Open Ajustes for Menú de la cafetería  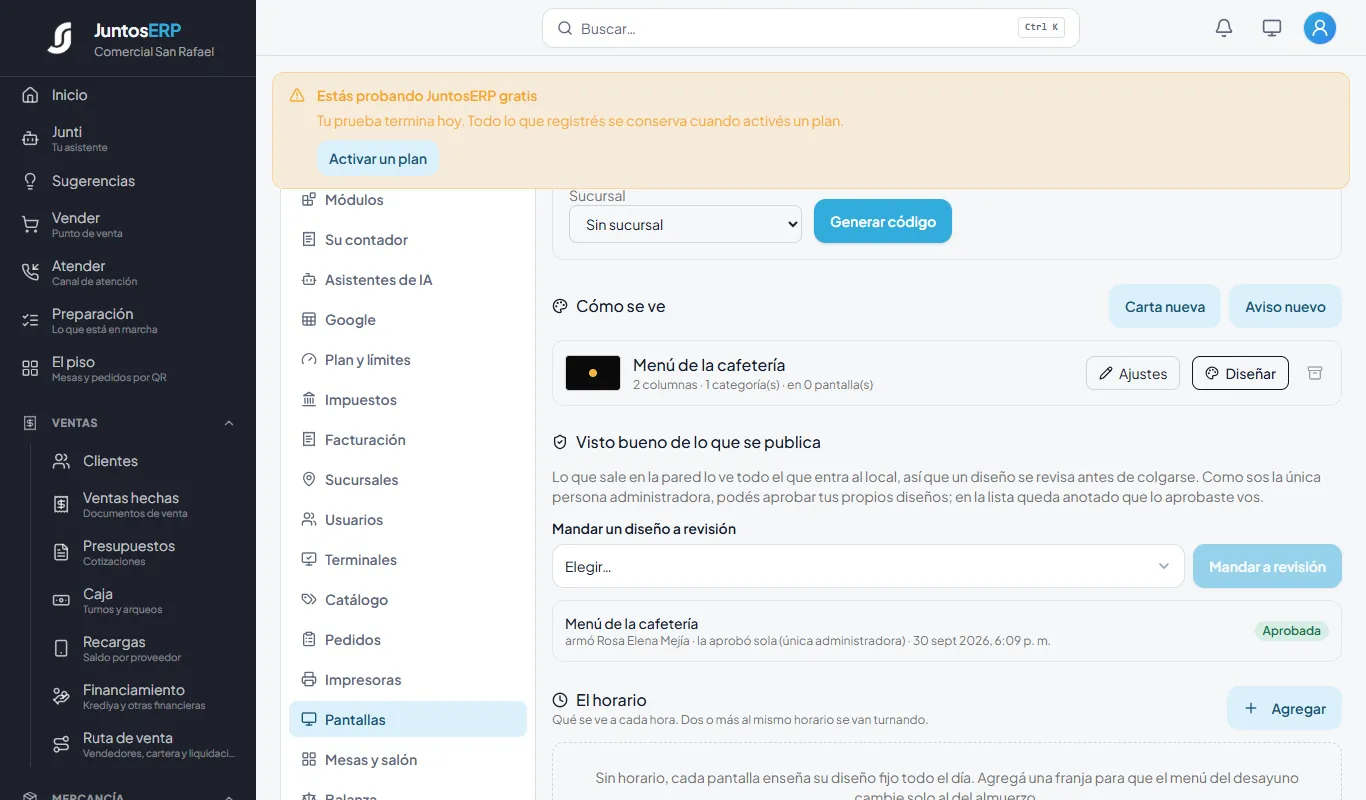(x=1133, y=373)
